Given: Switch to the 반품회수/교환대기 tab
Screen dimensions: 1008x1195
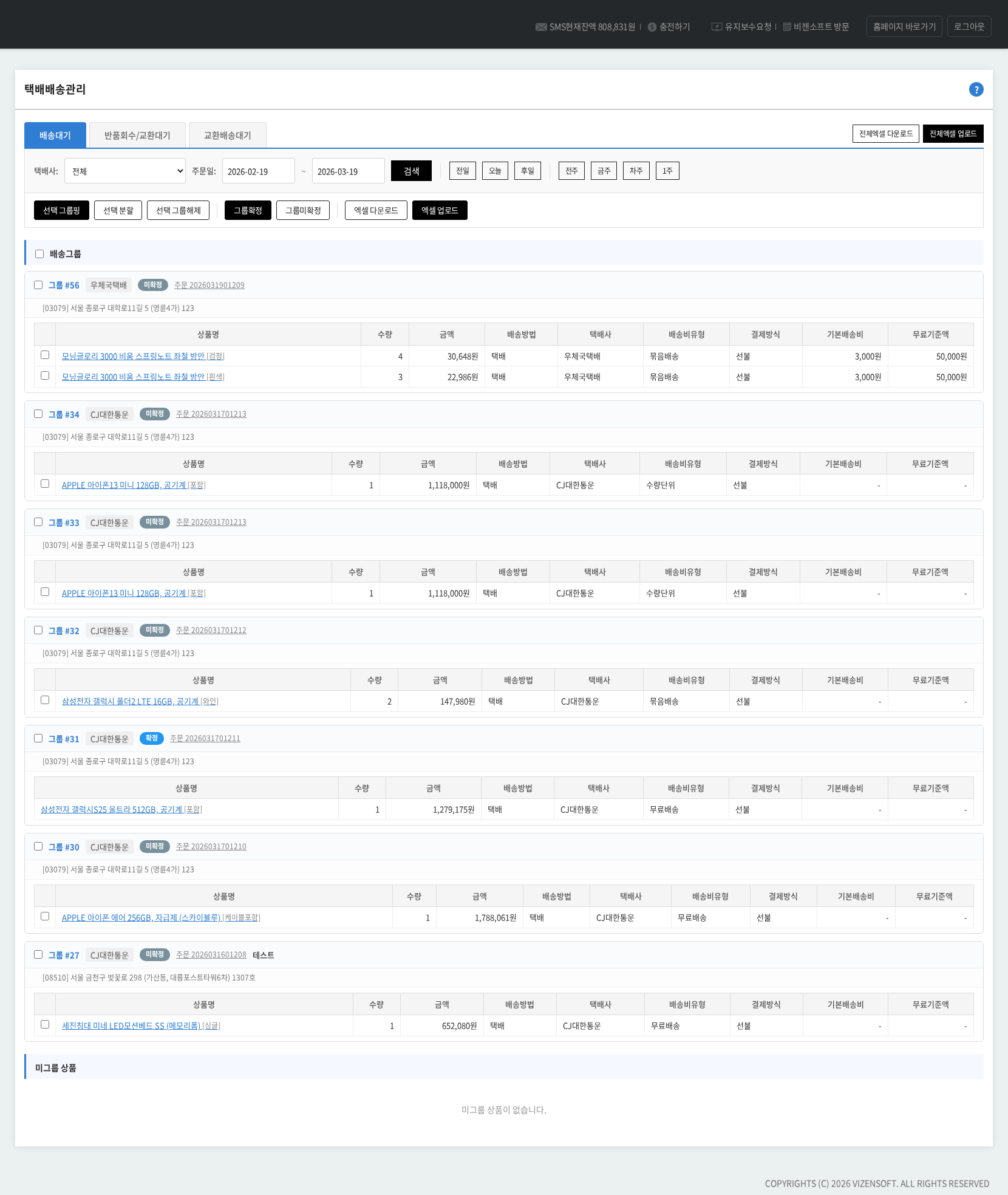Looking at the screenshot, I should 137,135.
